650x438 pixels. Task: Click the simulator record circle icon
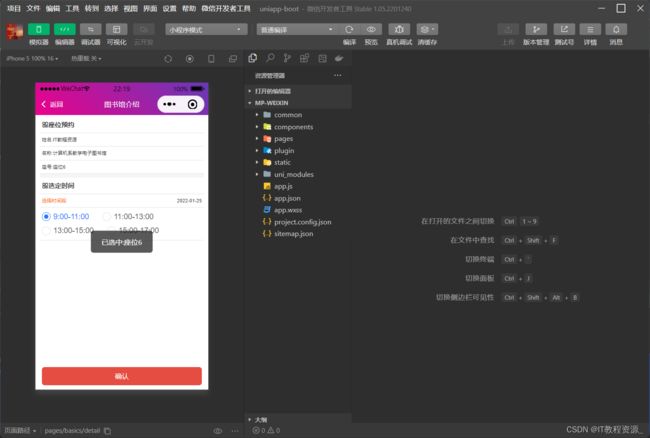[190, 59]
